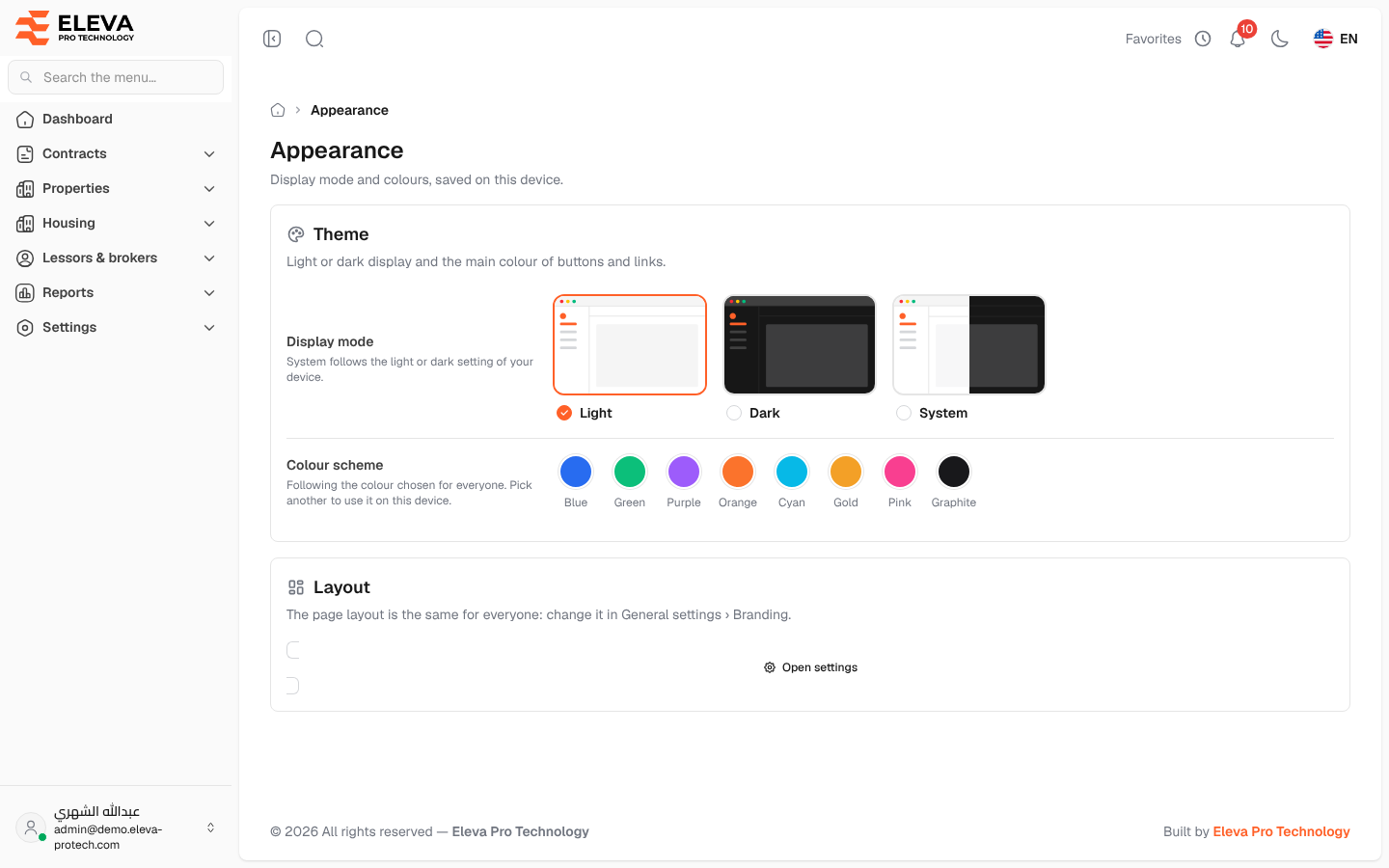
Task: Expand the Properties menu chevron
Action: (209, 188)
